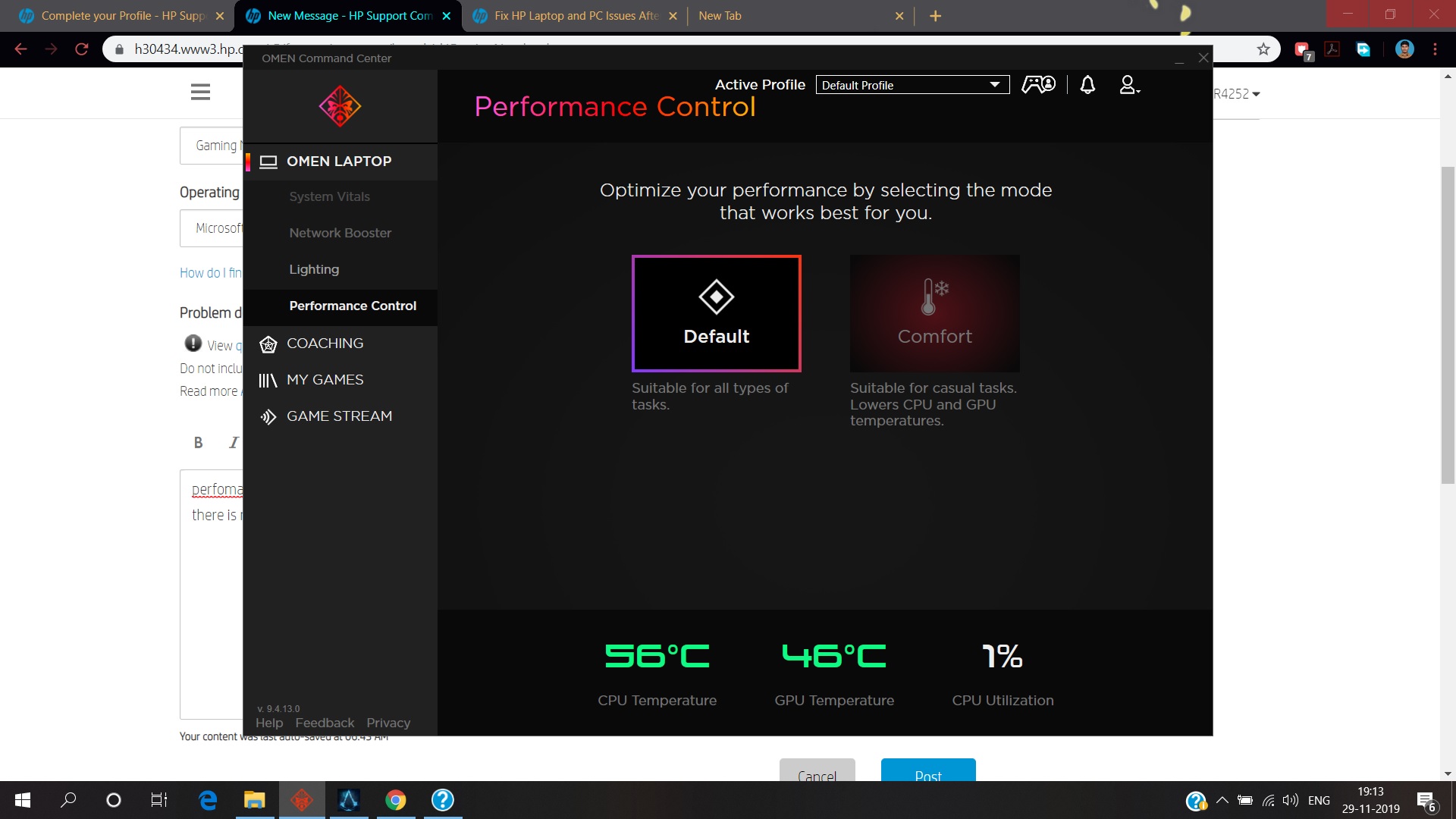The height and width of the screenshot is (819, 1456).
Task: Open user dropdown on HP page
Action: 1237,94
